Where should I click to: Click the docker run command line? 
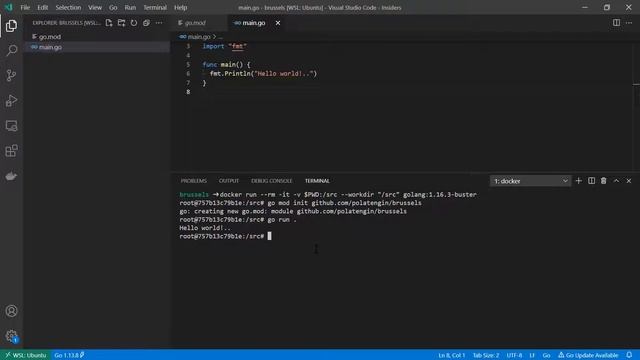tap(328, 194)
